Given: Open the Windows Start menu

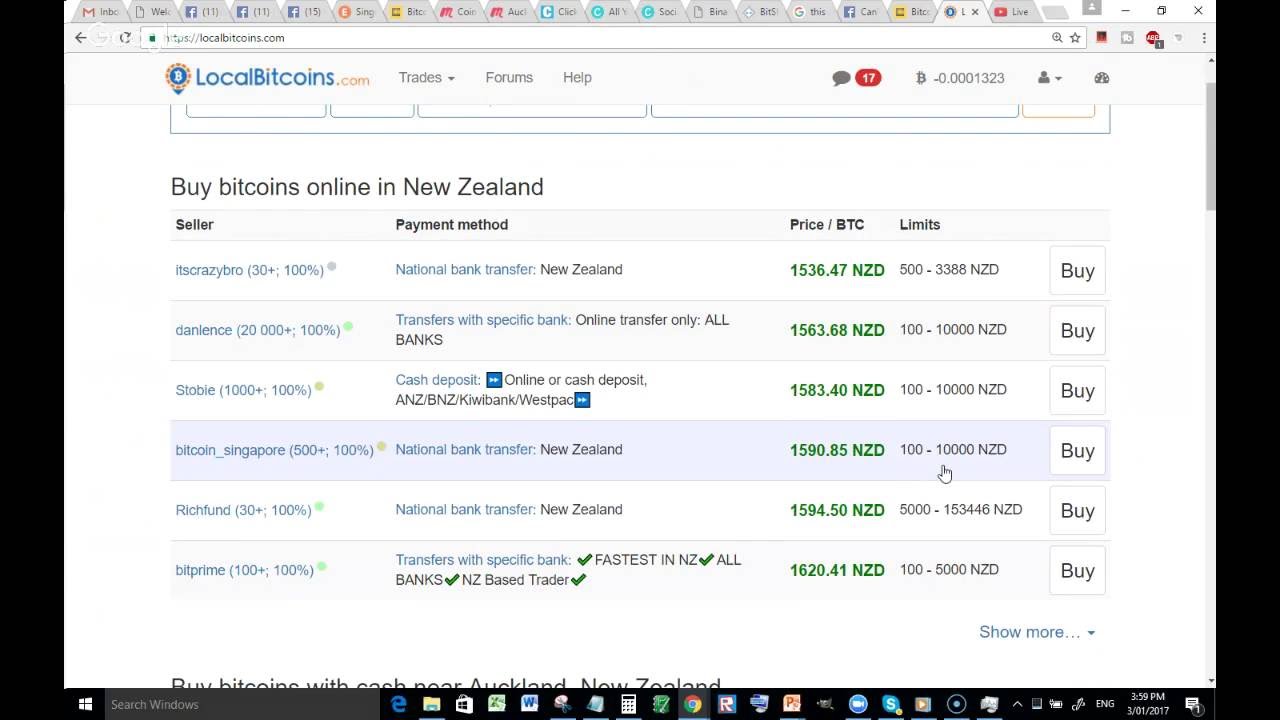Looking at the screenshot, I should coord(84,704).
